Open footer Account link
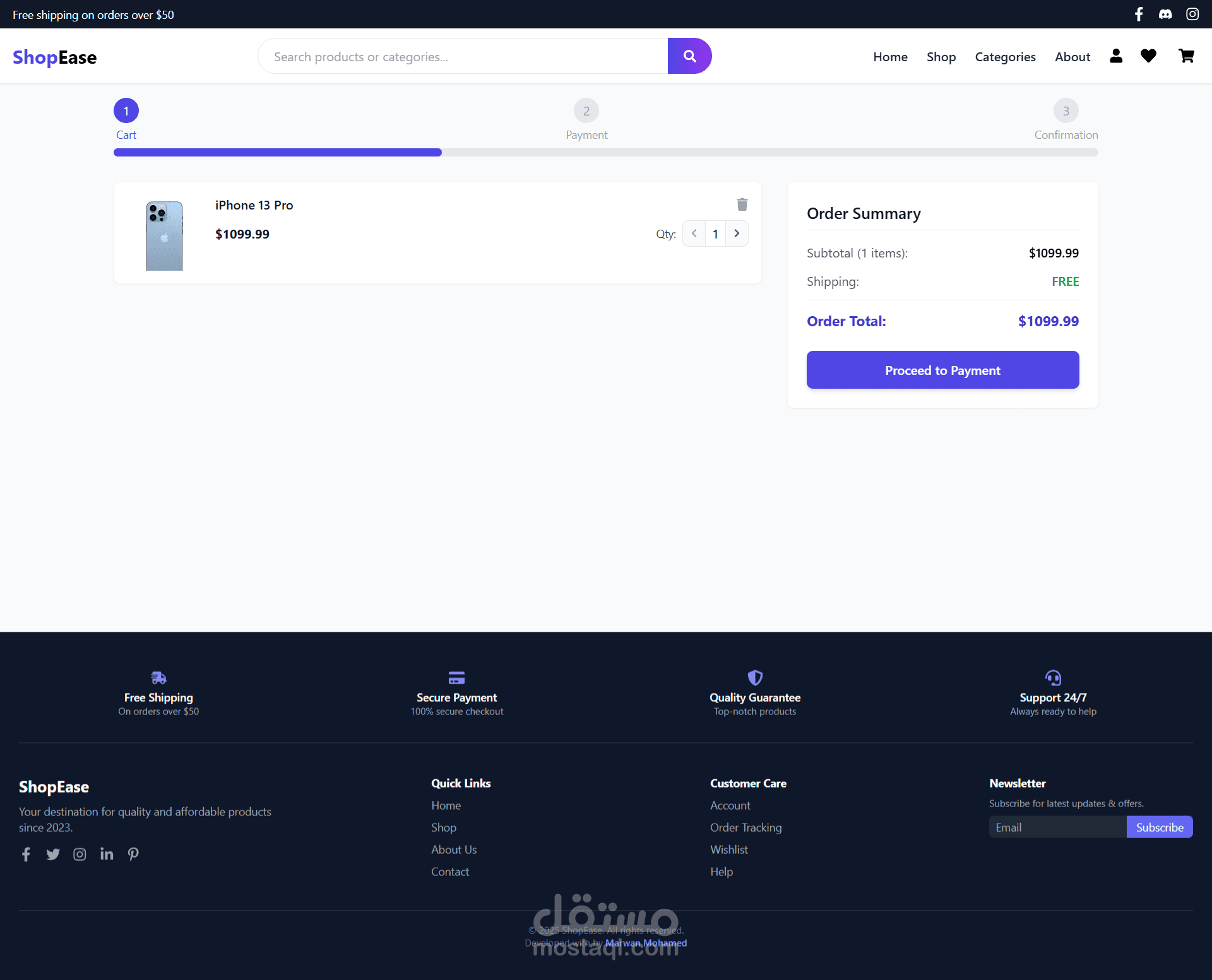Screen dimensions: 1212x980 [730, 806]
